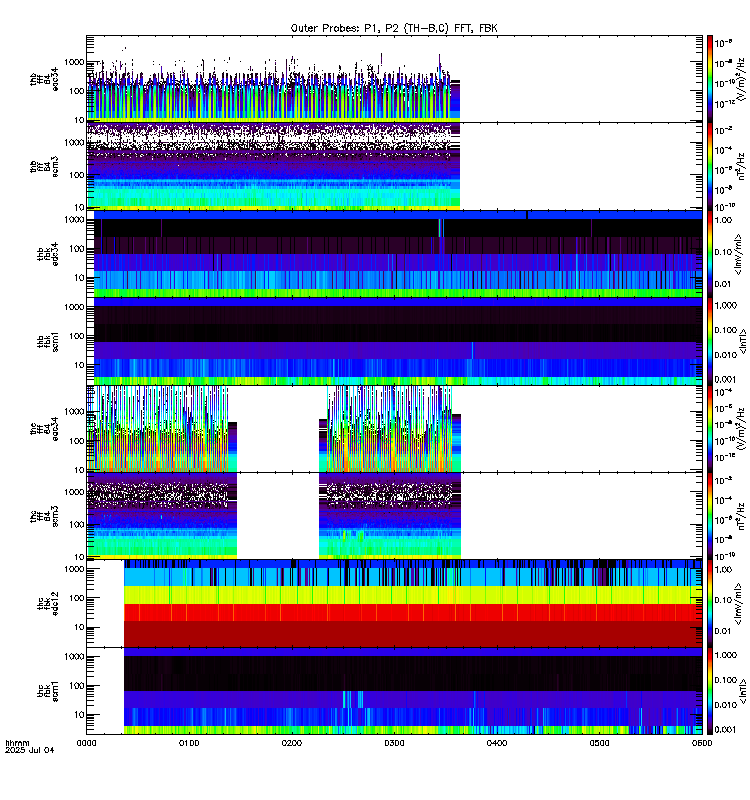Click the red band in thc fbk edc12 panel

413,612
